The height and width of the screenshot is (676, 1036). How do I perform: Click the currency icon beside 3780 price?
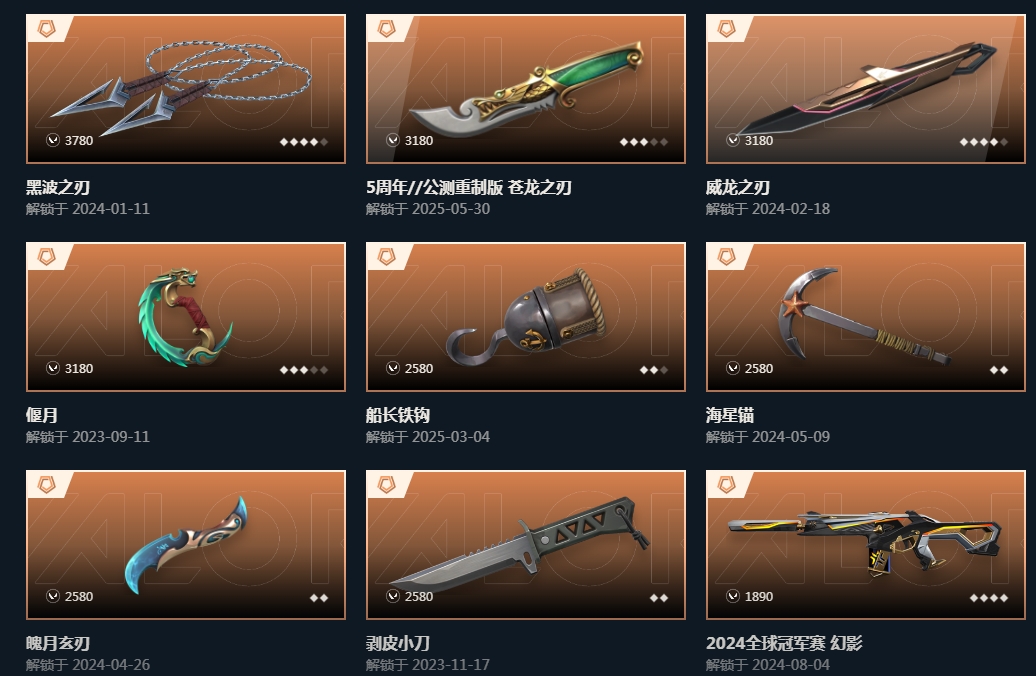pyautogui.click(x=53, y=140)
